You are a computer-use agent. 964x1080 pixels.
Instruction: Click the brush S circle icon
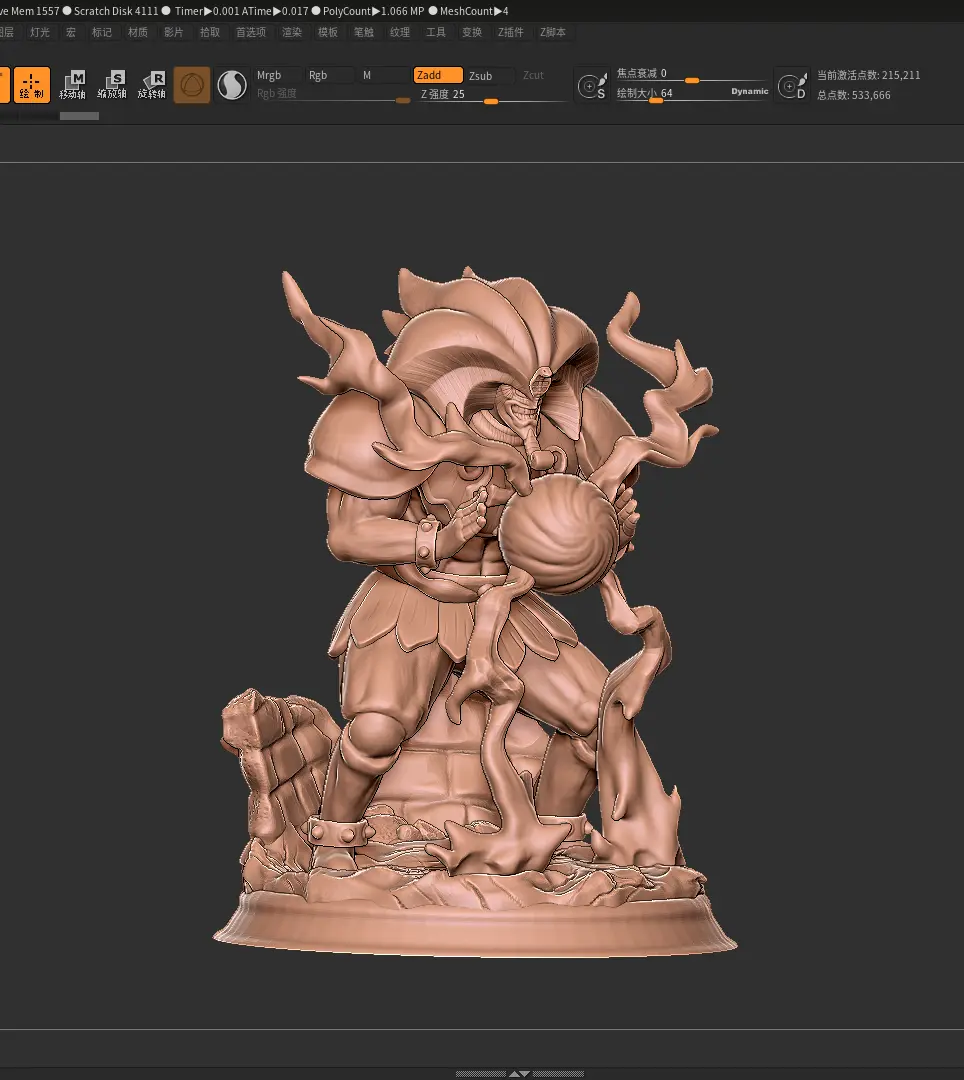(x=592, y=85)
